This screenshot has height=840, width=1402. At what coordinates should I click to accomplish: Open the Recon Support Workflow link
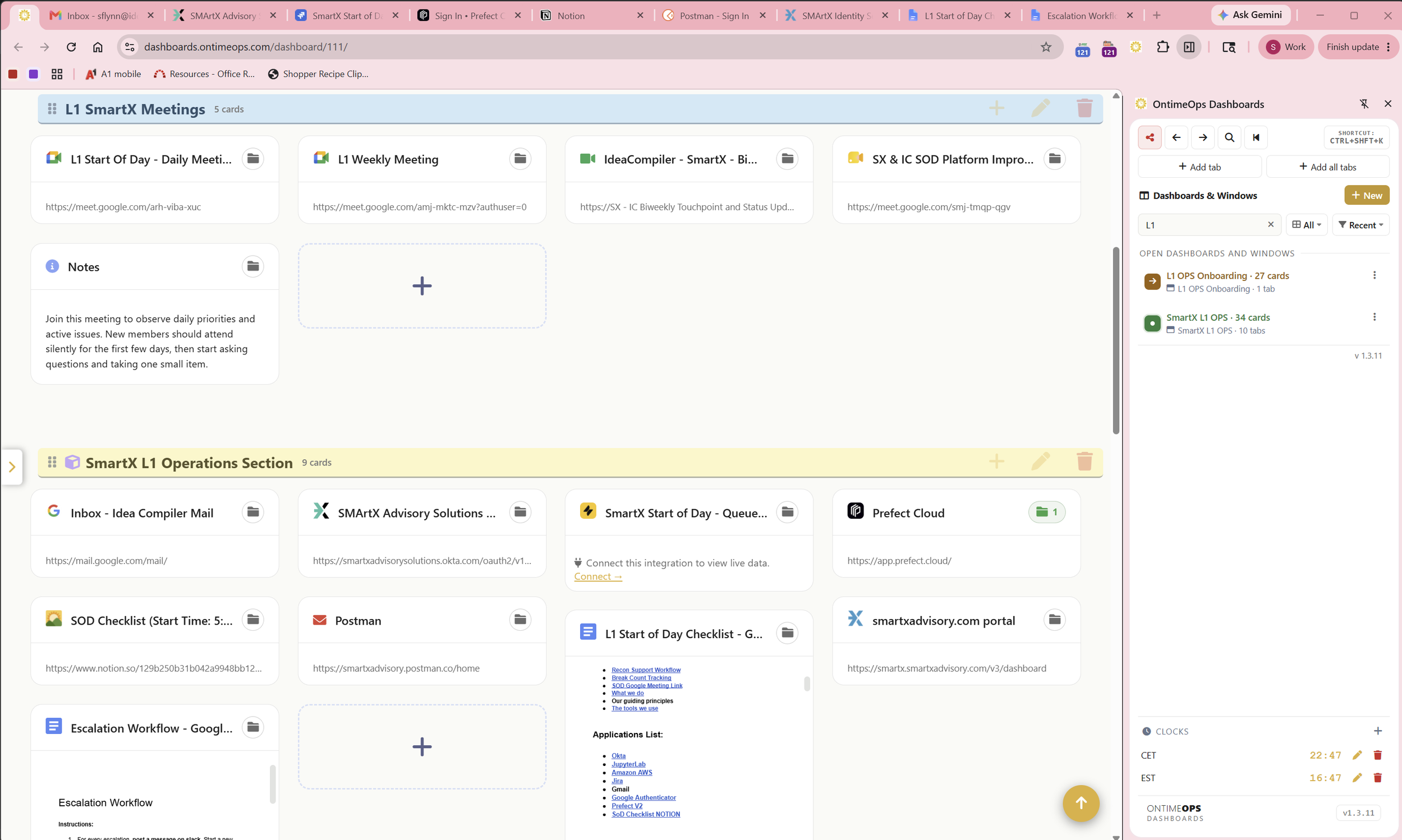(646, 670)
